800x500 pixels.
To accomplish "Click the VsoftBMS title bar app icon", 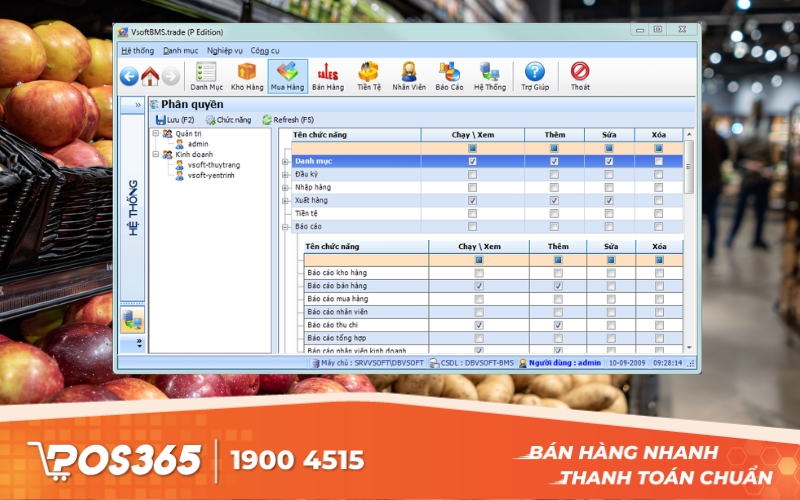I will click(123, 32).
